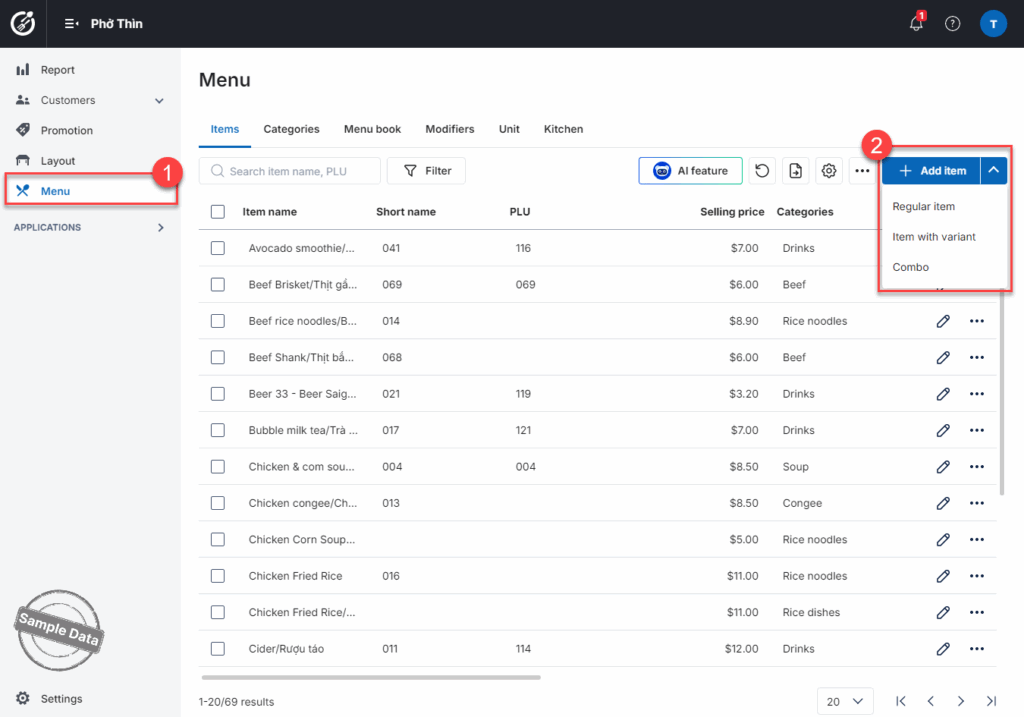
Task: Open the page size dropdown showing 20
Action: click(x=845, y=701)
